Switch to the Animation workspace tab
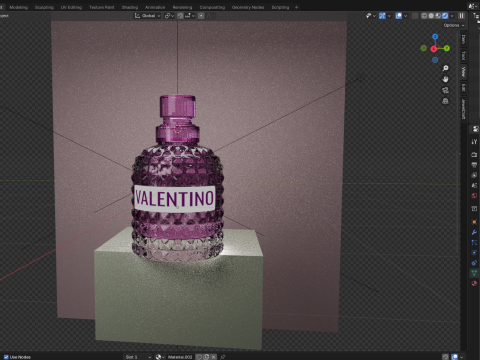 click(155, 7)
